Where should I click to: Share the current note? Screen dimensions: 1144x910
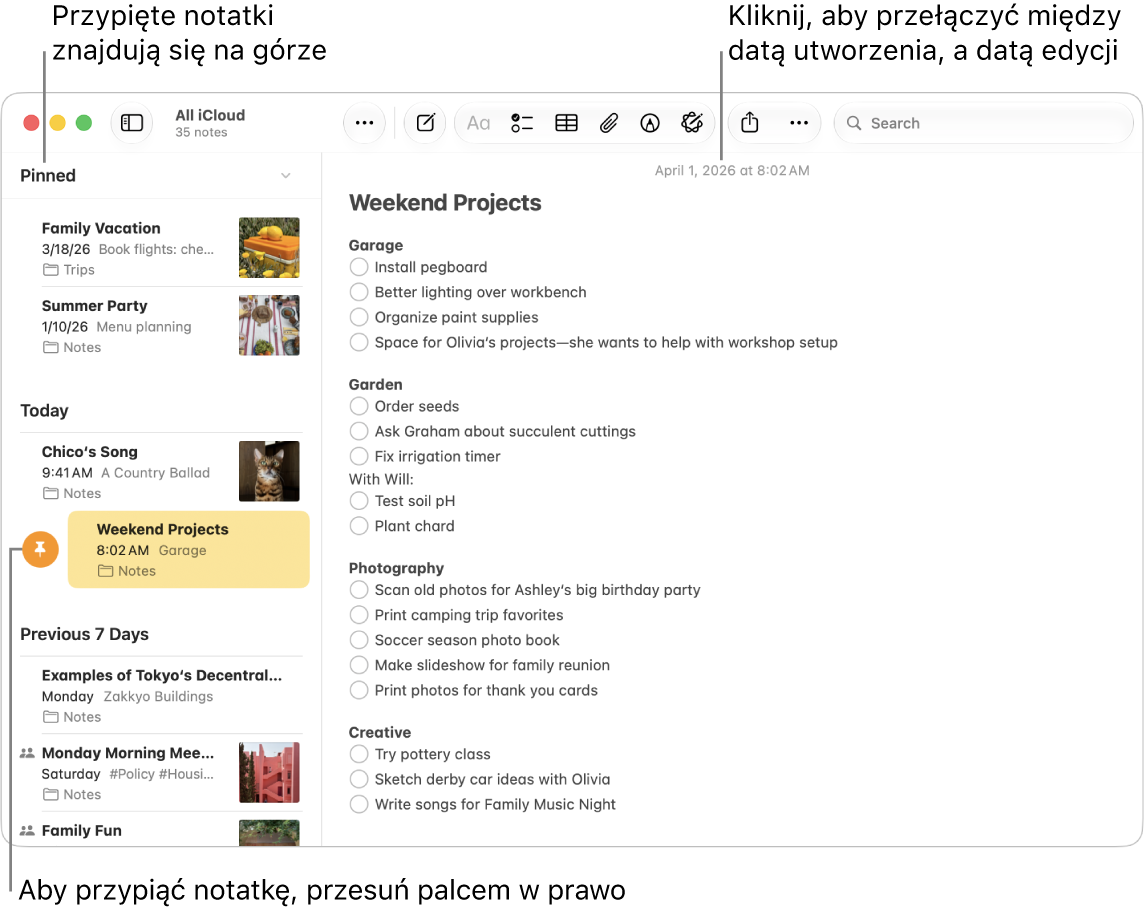coord(750,123)
